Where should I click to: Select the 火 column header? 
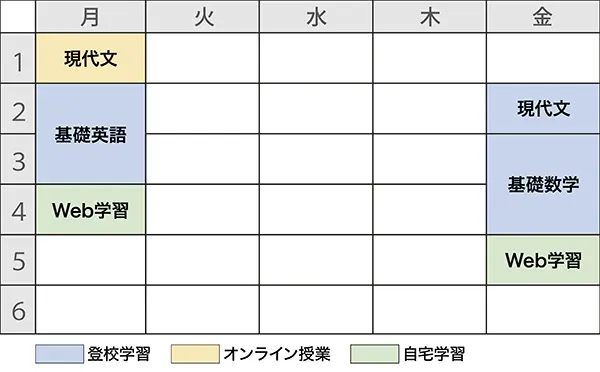[202, 16]
